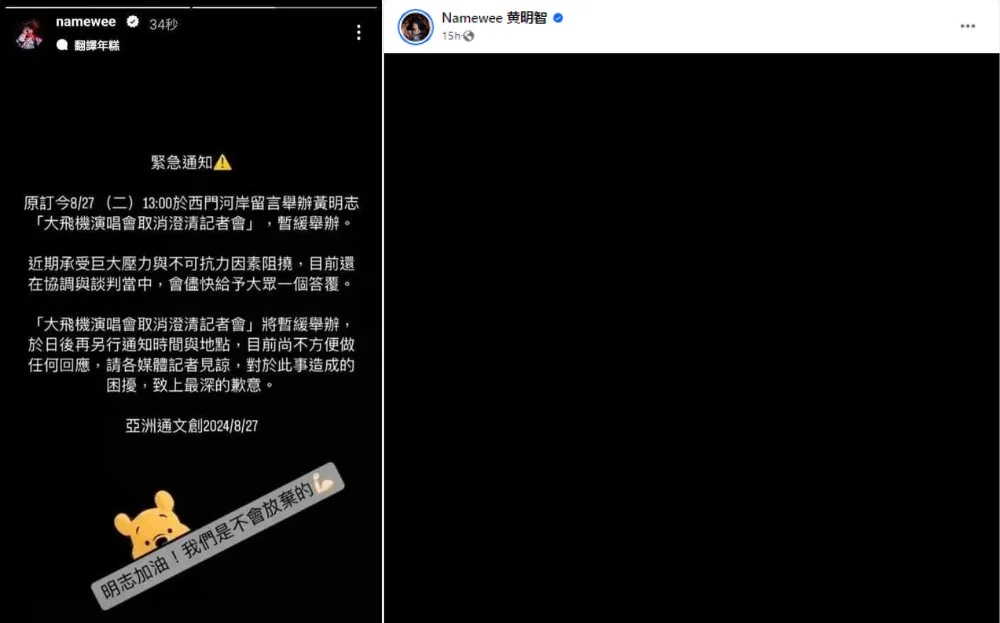Click the flexed bicep emoji on sticker
Screen dimensions: 1000x623
[x=324, y=484]
